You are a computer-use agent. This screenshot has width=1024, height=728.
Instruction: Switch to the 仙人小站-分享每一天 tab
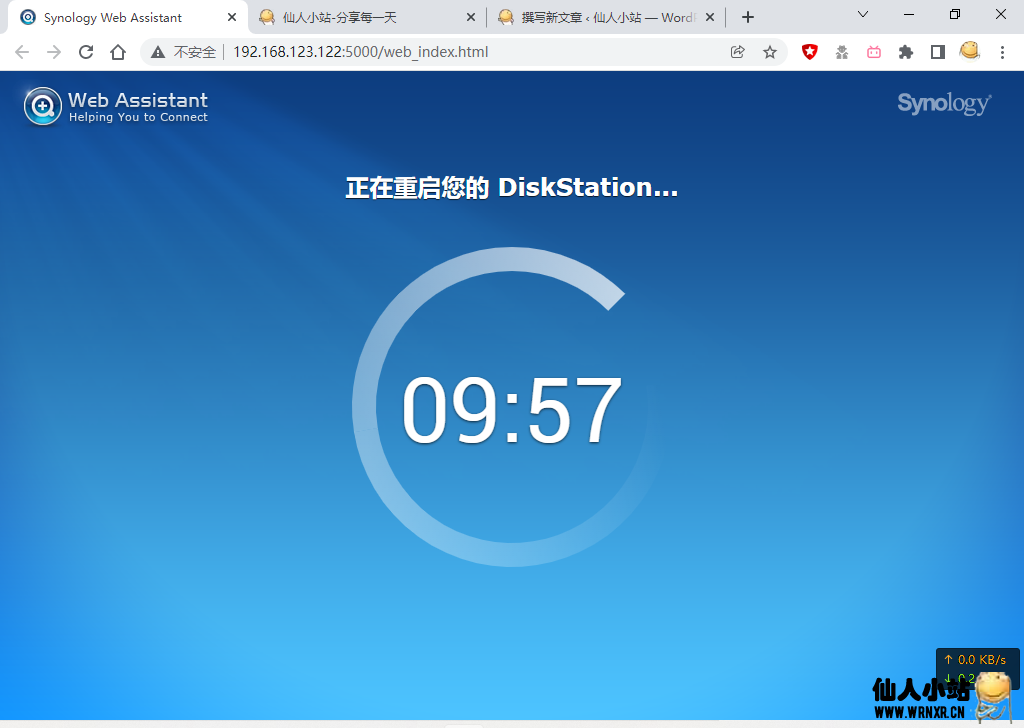coord(355,16)
